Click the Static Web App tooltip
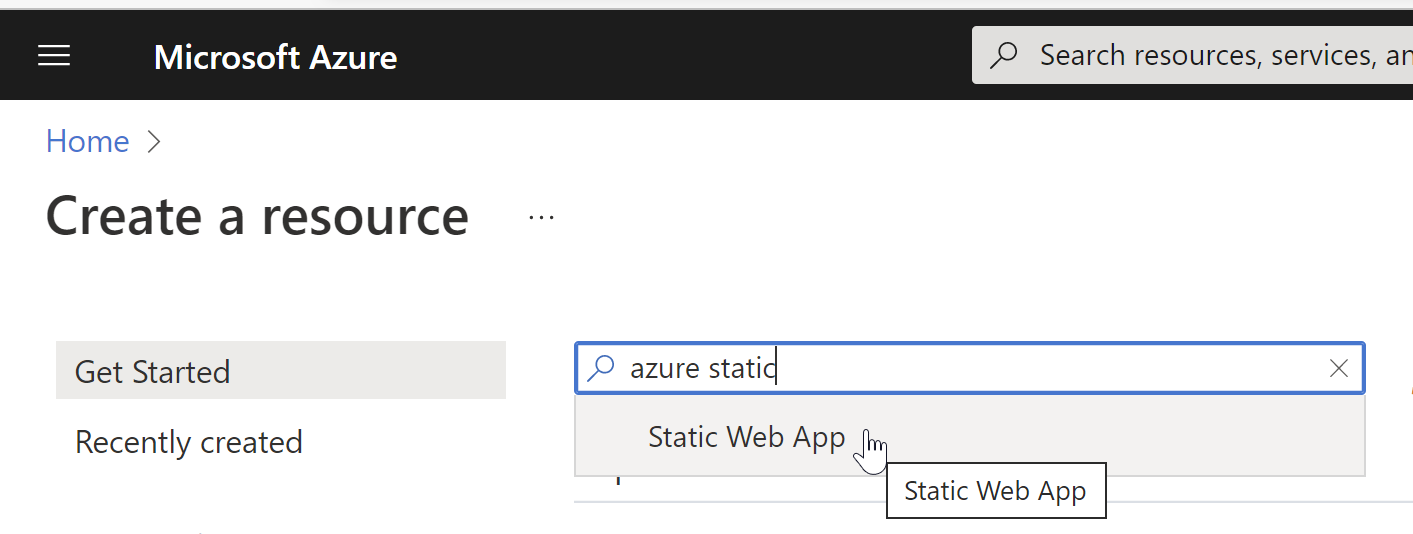This screenshot has width=1413, height=534. click(x=995, y=491)
